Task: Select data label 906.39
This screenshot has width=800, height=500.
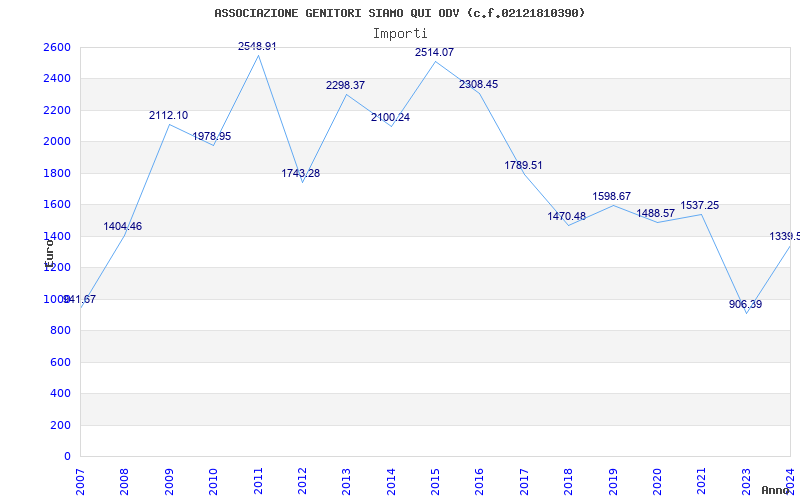Action: pyautogui.click(x=746, y=305)
